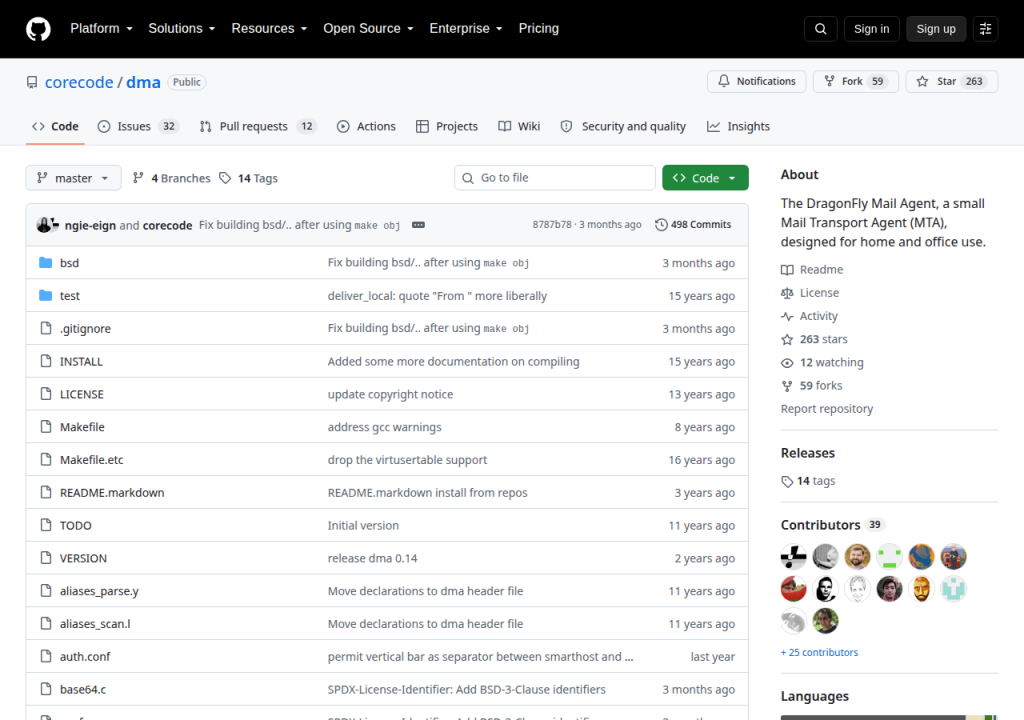Screen dimensions: 1024x720
Task: Open the Insights tab
Action: coord(739,126)
